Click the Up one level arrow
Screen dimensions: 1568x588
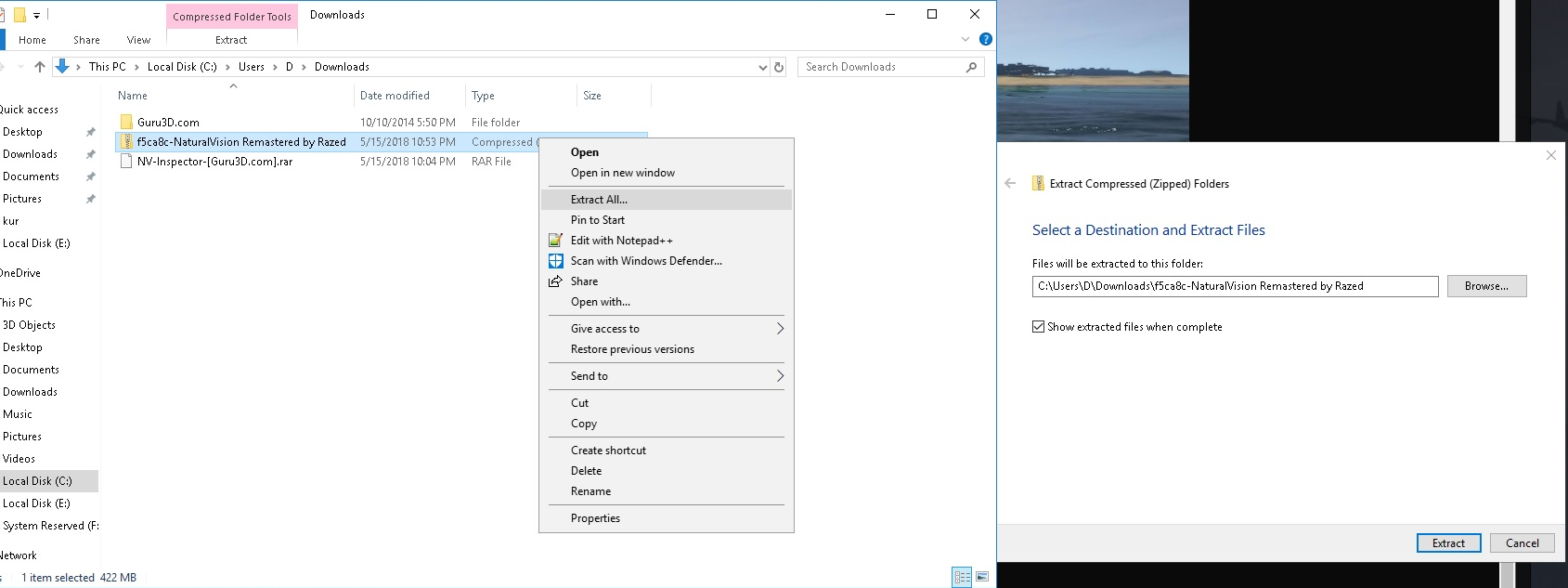click(40, 67)
